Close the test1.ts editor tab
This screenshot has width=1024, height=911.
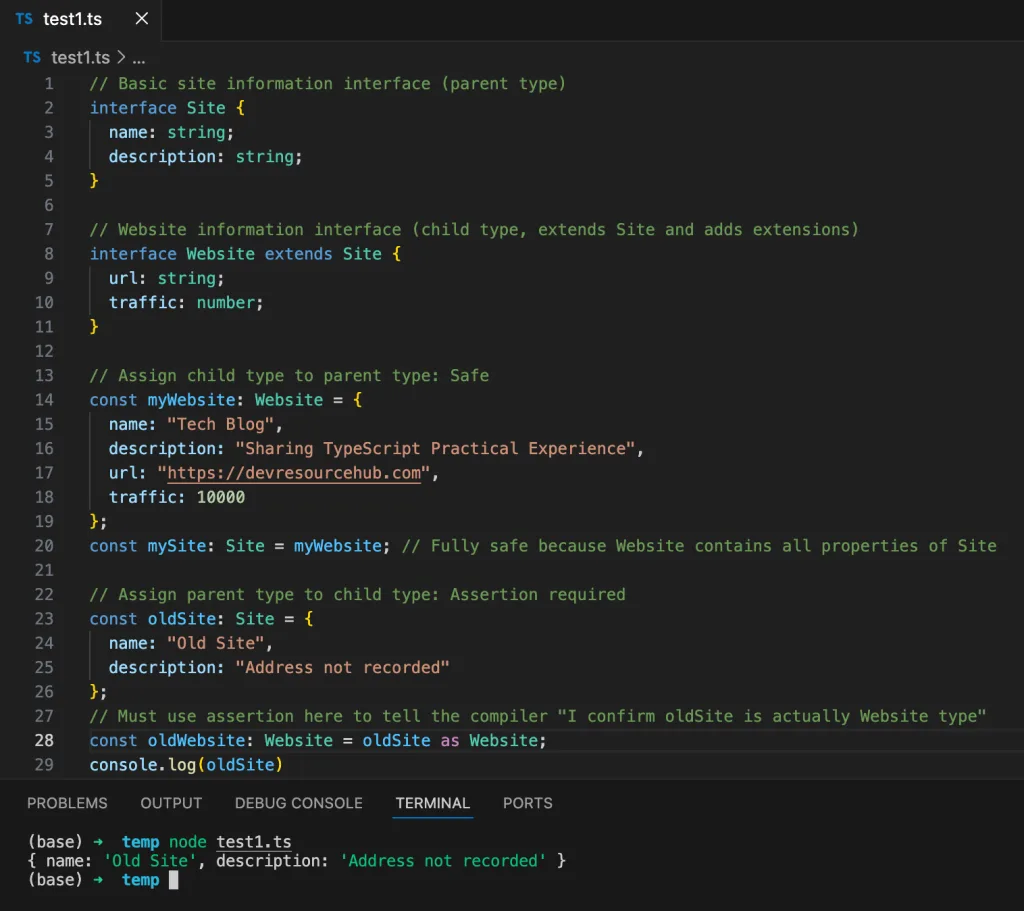click(x=140, y=18)
